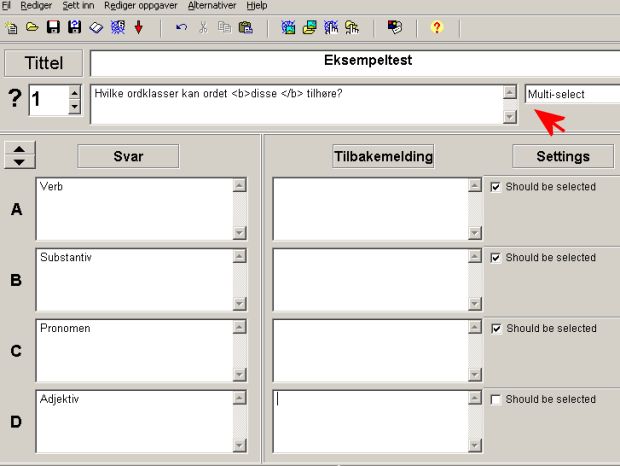Click the Cut scissors icon
This screenshot has height=466, width=620.
(203, 27)
